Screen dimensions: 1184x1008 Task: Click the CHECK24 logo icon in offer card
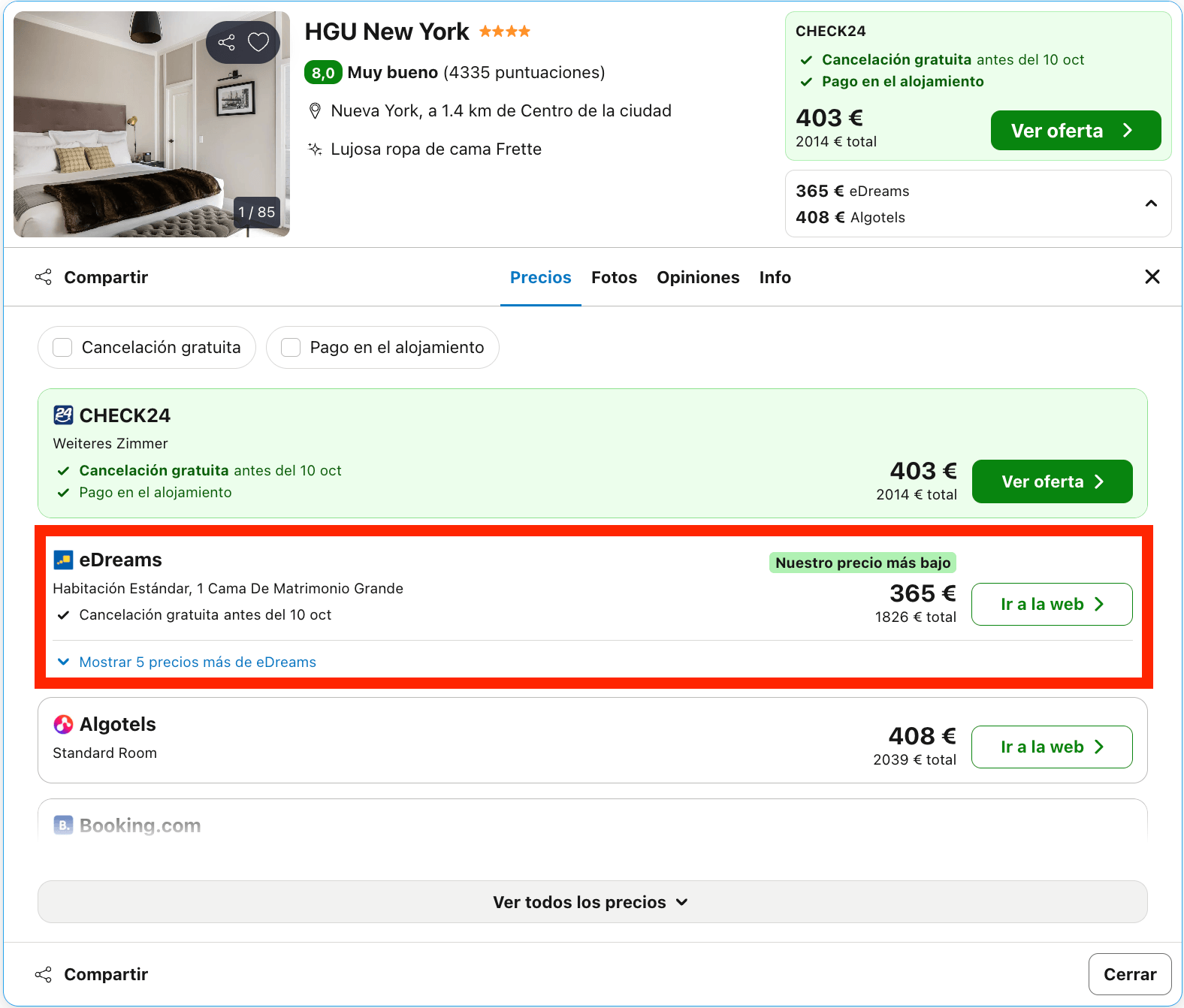click(x=63, y=415)
